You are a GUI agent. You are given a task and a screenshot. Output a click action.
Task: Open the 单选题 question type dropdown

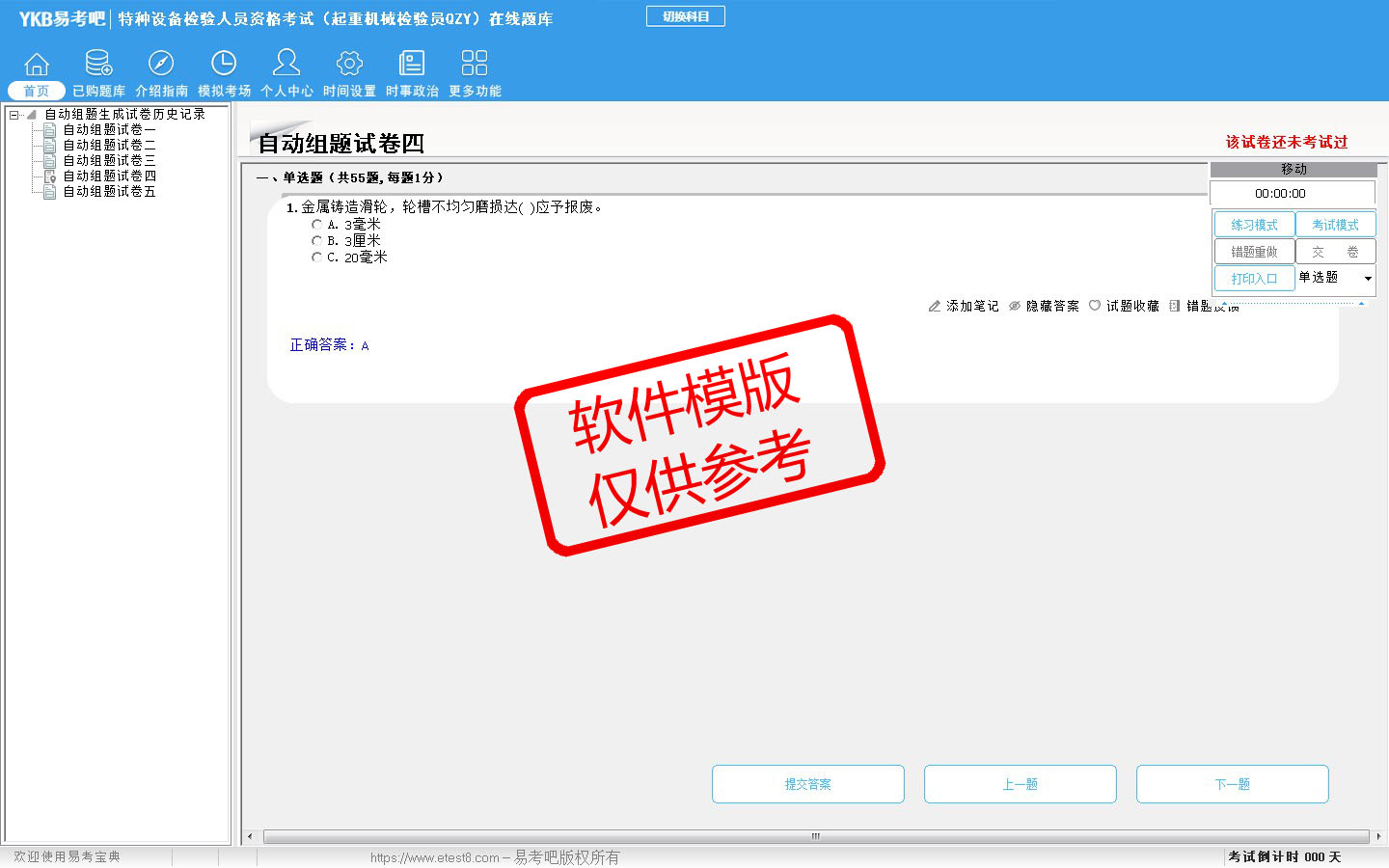coord(1367,279)
